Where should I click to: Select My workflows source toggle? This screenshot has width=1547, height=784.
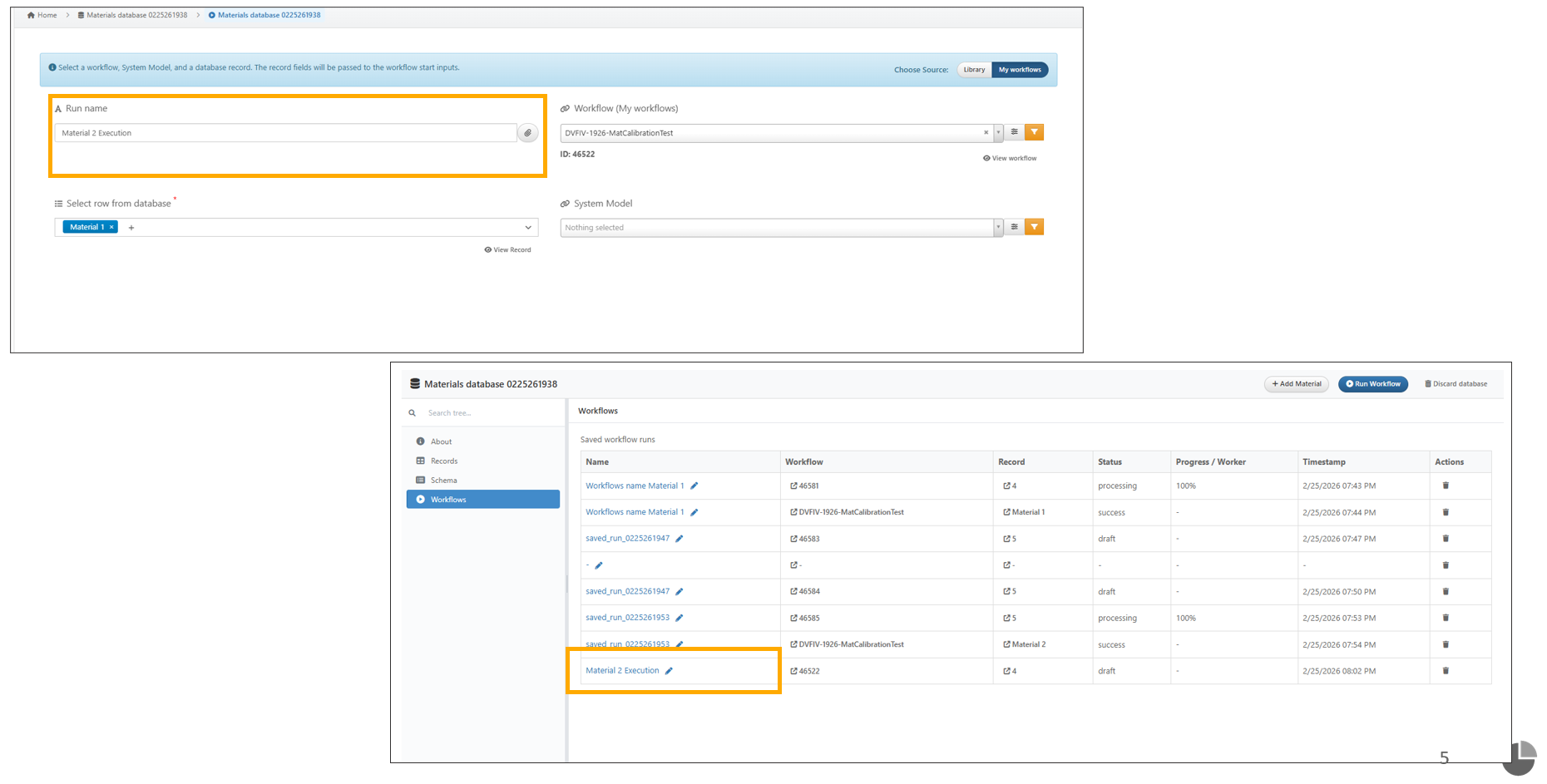[1019, 70]
